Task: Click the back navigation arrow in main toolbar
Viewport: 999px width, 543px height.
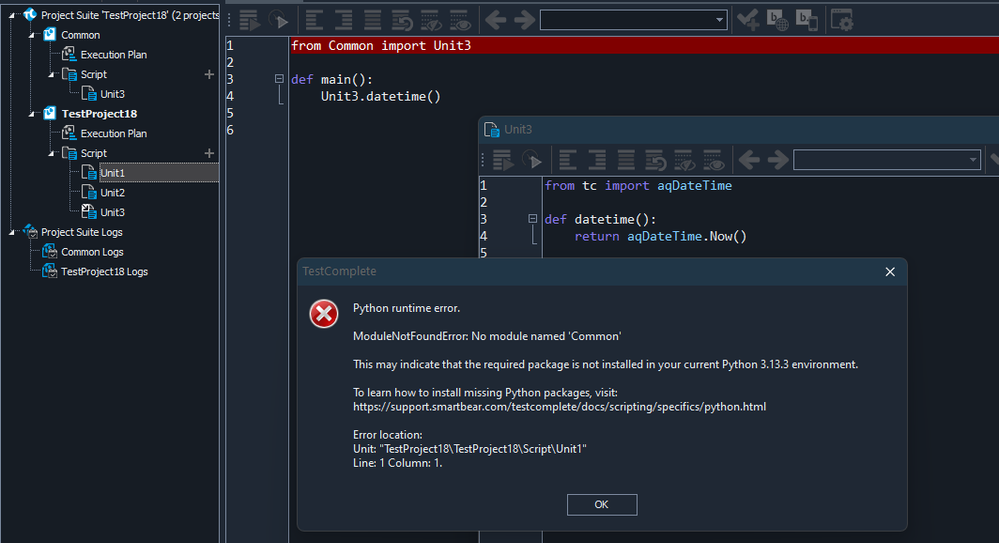Action: pyautogui.click(x=495, y=19)
